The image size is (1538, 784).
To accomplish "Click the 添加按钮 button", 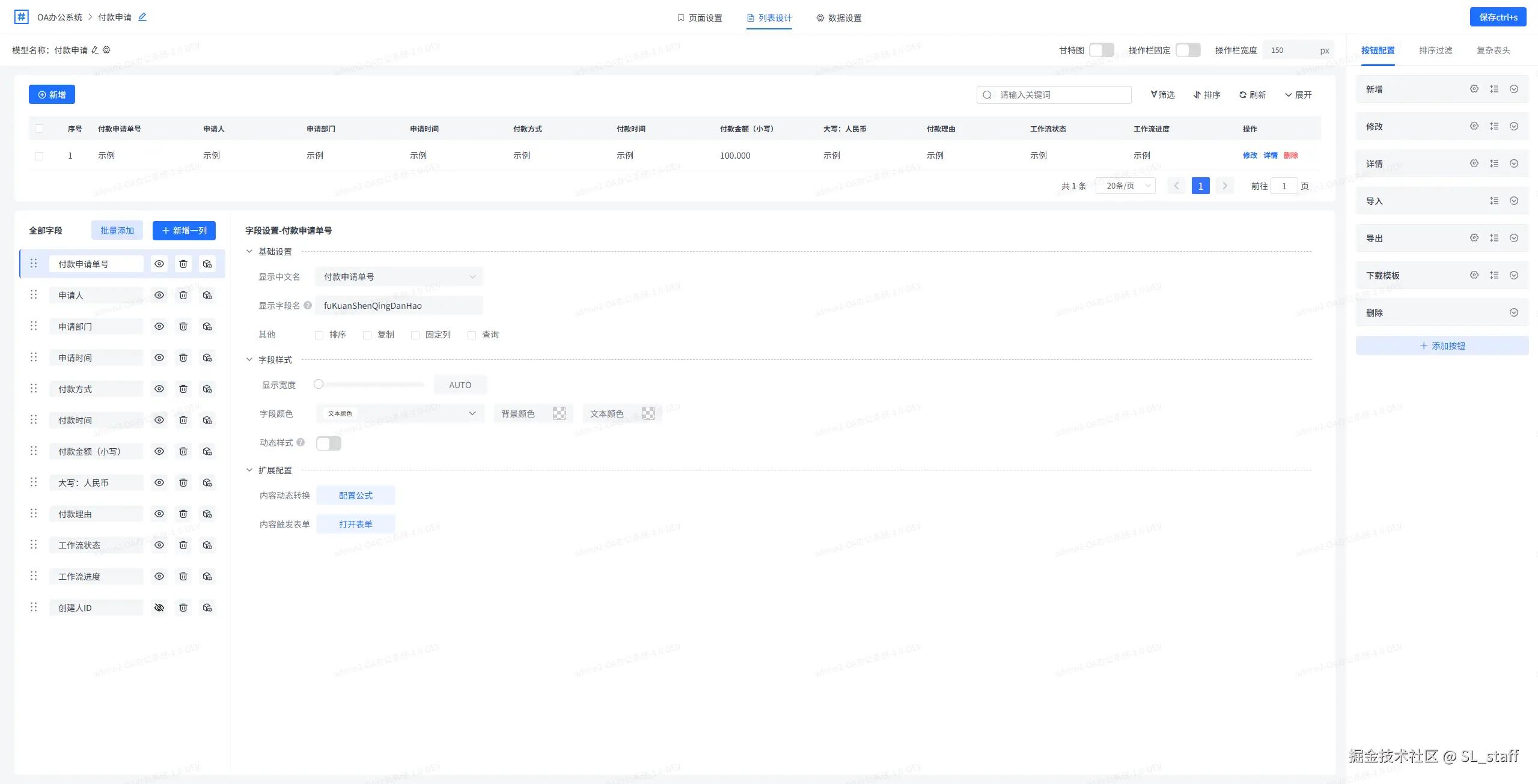I will point(1441,346).
